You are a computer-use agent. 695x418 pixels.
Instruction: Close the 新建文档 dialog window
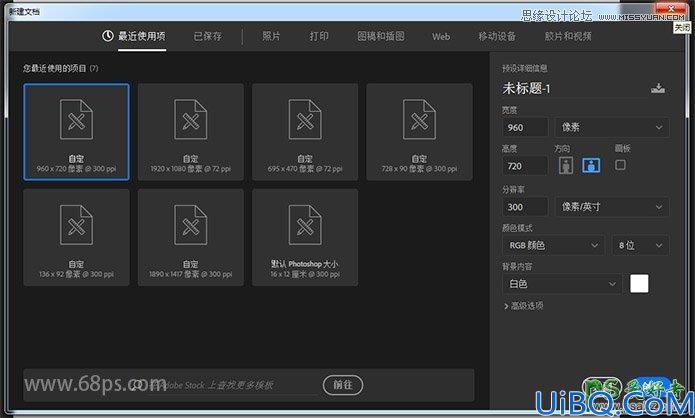coord(671,10)
